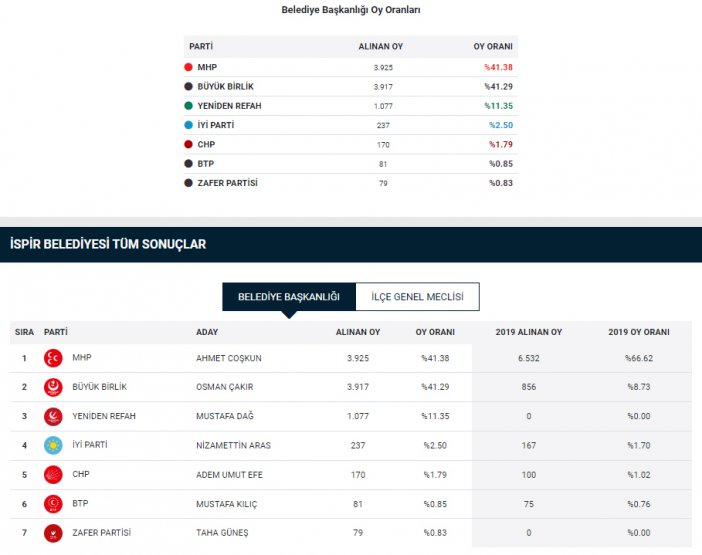Click the blue İYİ Parti color dot
Viewport: 702px width, 555px height.
pos(188,125)
